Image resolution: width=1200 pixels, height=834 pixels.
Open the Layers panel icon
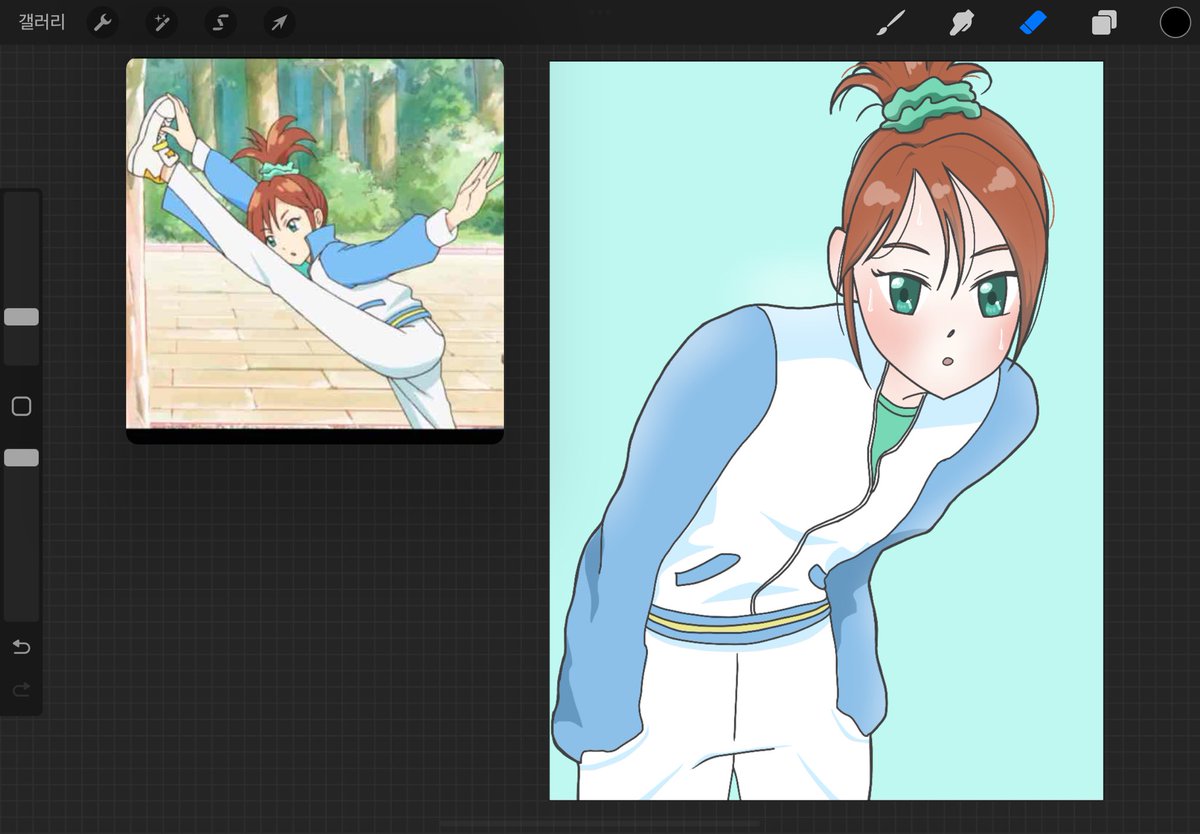tap(1104, 22)
